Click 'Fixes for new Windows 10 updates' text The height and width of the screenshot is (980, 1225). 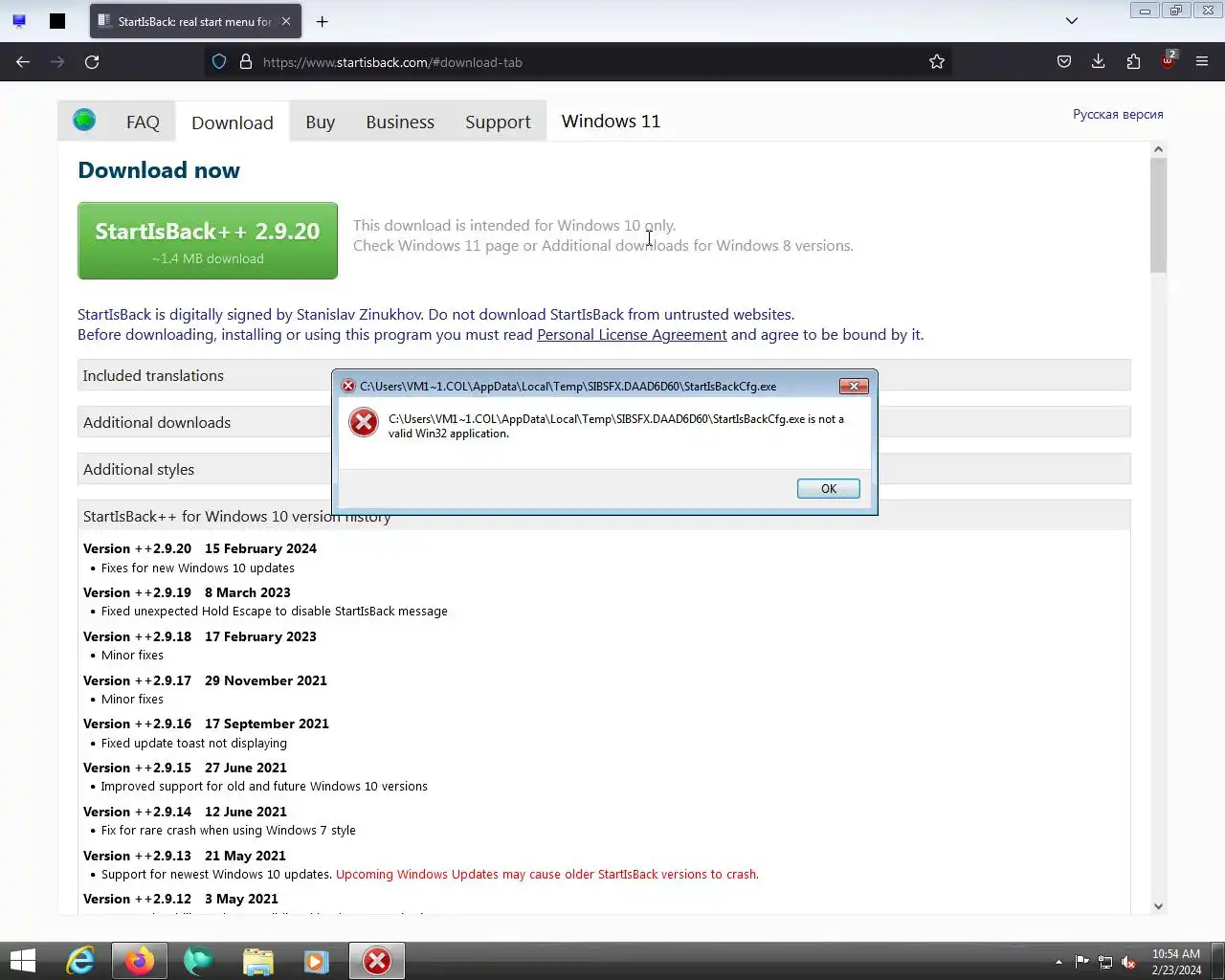click(198, 568)
